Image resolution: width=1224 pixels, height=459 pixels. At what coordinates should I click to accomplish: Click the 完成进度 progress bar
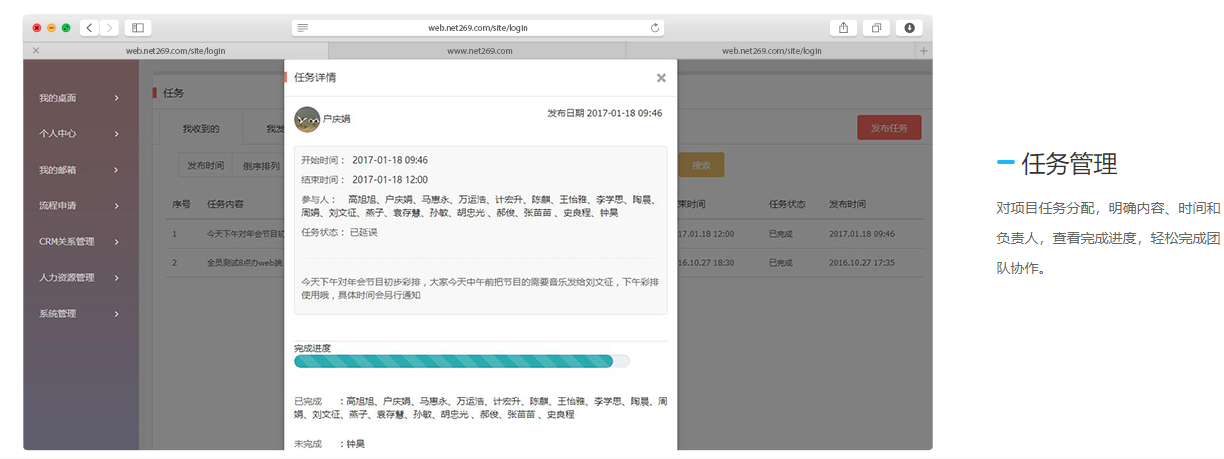[x=462, y=361]
